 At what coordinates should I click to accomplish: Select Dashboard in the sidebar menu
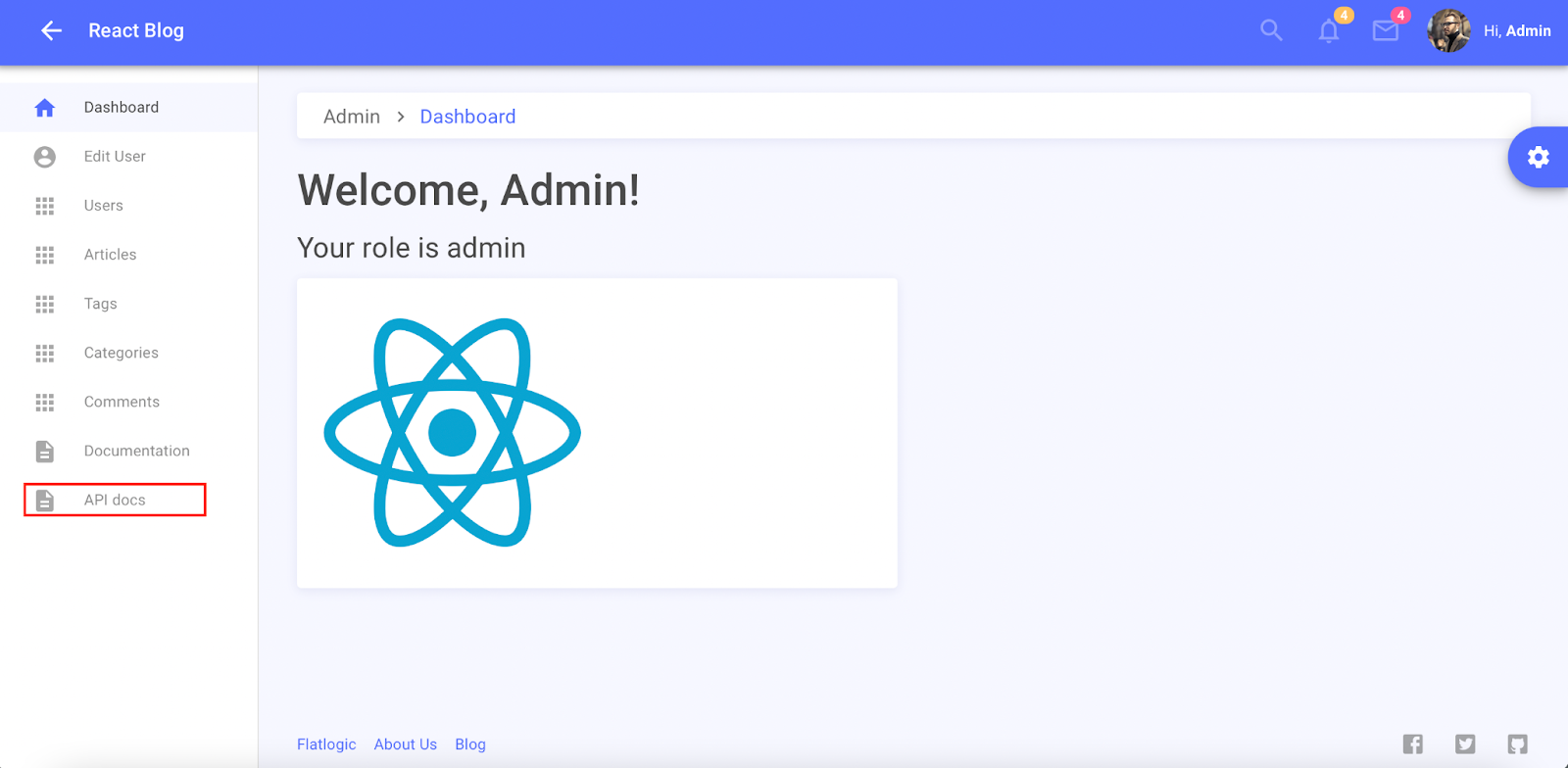pyautogui.click(x=128, y=108)
